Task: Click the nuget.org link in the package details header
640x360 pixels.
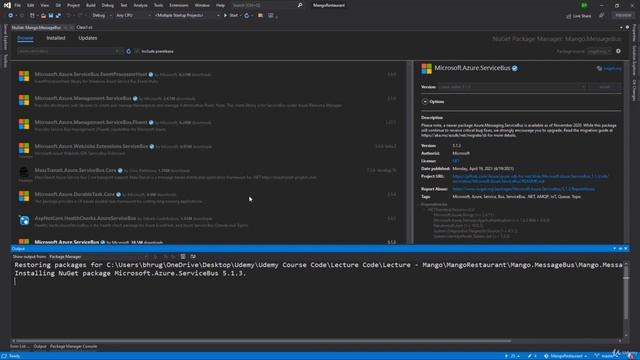Action: [612, 69]
